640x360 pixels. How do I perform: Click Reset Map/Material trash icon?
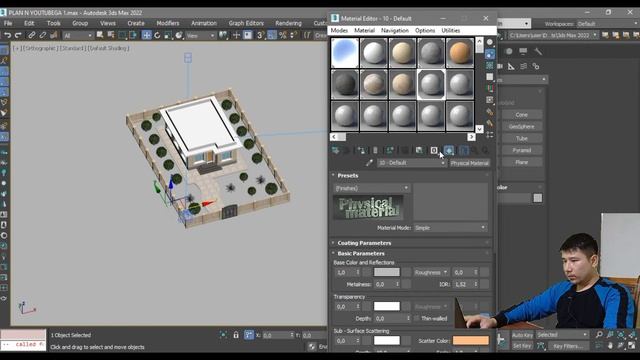[x=376, y=151]
